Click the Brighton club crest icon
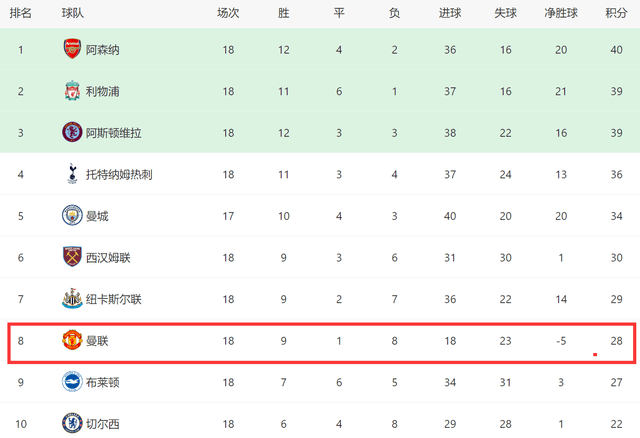The image size is (640, 438). click(x=72, y=382)
